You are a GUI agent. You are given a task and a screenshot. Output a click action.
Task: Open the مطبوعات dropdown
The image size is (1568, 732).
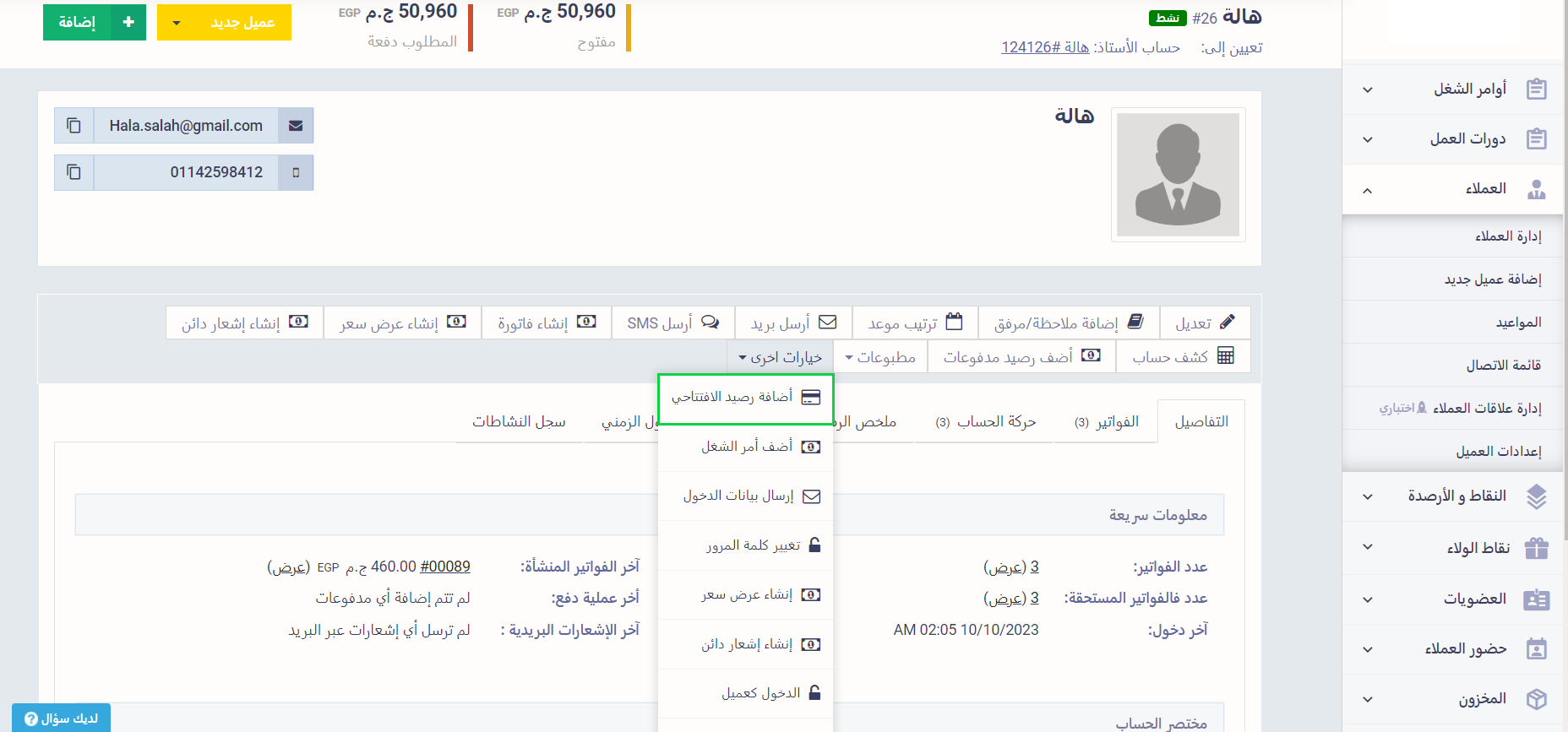[879, 357]
